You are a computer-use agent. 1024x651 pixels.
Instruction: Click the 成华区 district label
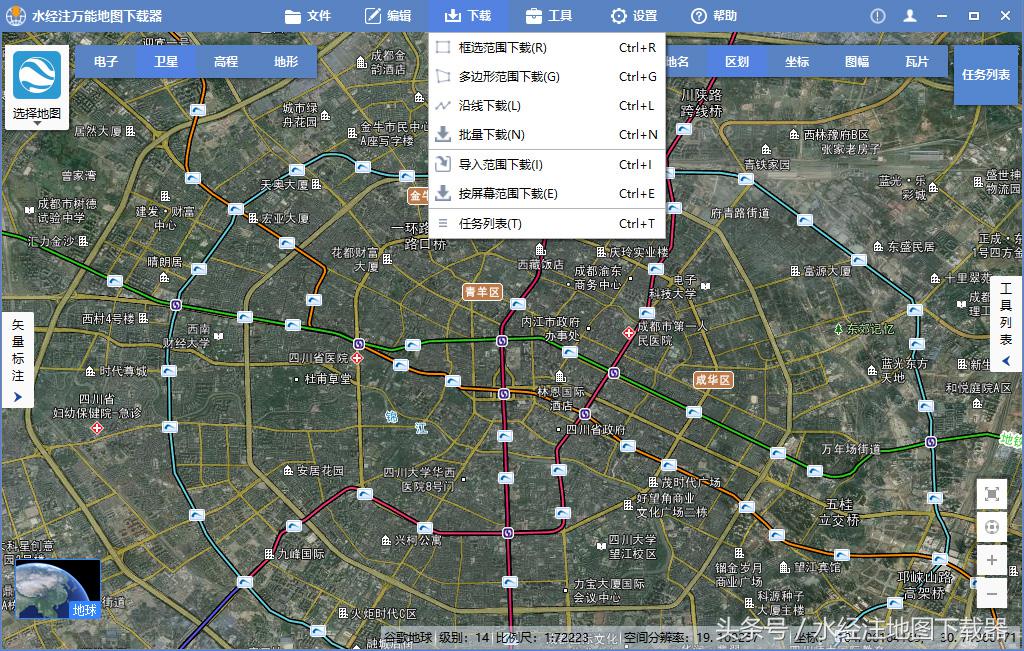click(713, 379)
